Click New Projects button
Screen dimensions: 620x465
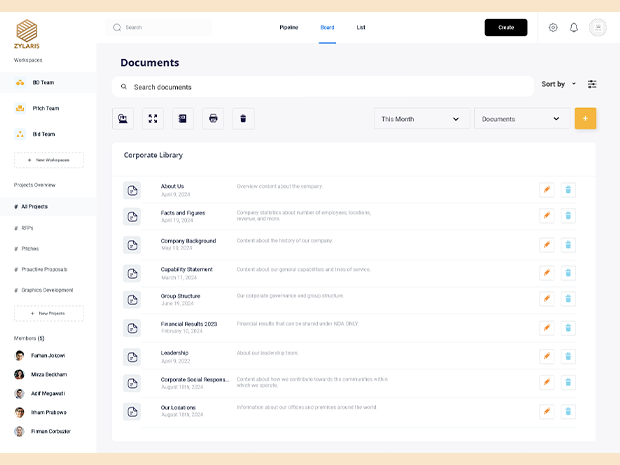point(49,313)
